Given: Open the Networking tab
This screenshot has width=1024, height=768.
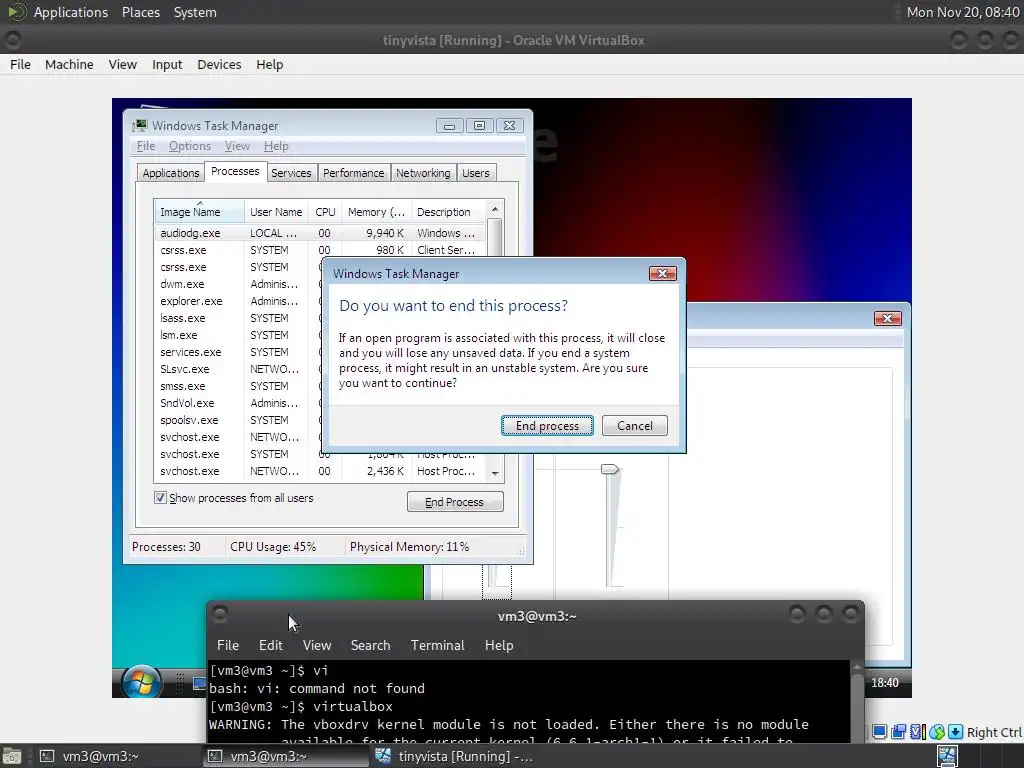Looking at the screenshot, I should click(423, 173).
